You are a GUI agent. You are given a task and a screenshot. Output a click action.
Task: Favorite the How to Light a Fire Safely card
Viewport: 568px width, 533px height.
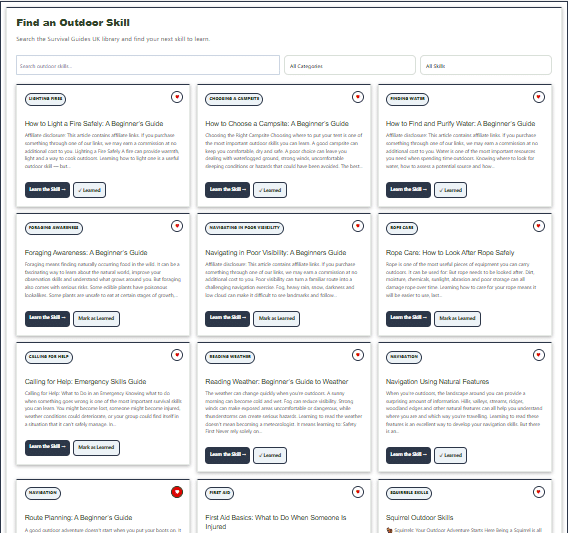[x=177, y=97]
